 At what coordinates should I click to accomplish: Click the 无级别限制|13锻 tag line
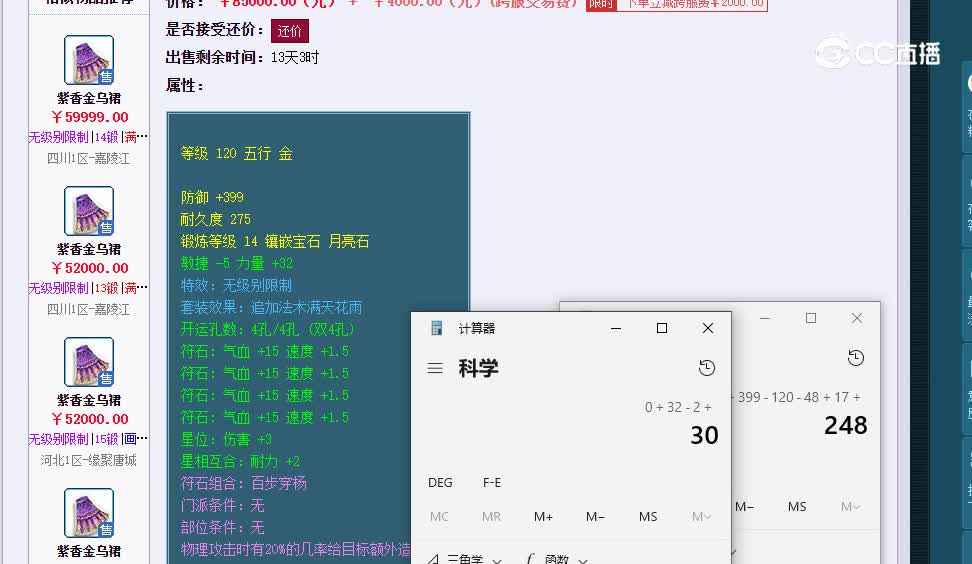88,288
